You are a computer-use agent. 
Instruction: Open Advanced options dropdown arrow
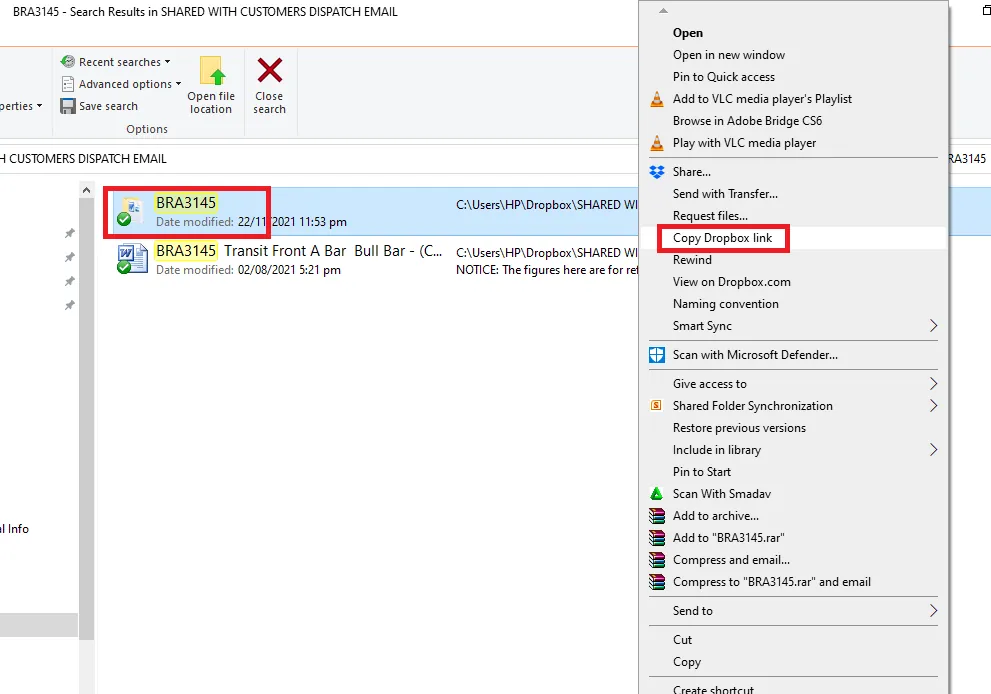178,83
